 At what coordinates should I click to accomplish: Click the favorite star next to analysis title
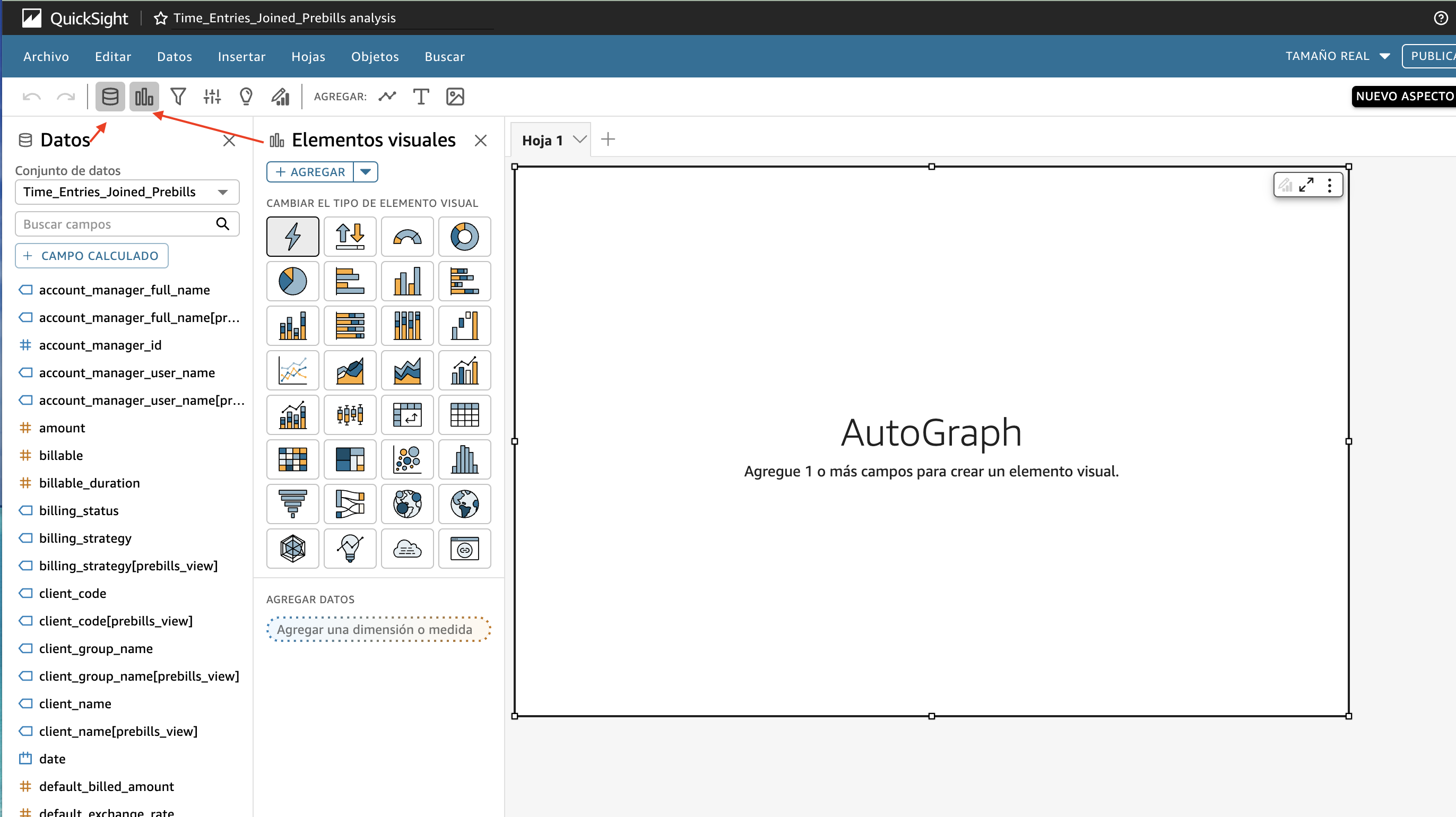(161, 18)
